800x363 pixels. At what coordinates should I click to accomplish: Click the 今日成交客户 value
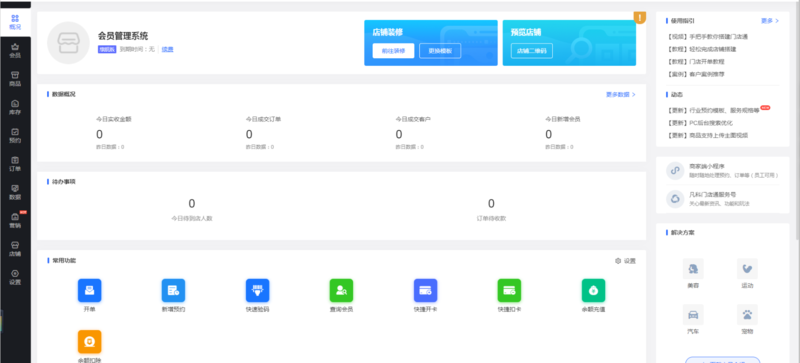click(x=399, y=134)
